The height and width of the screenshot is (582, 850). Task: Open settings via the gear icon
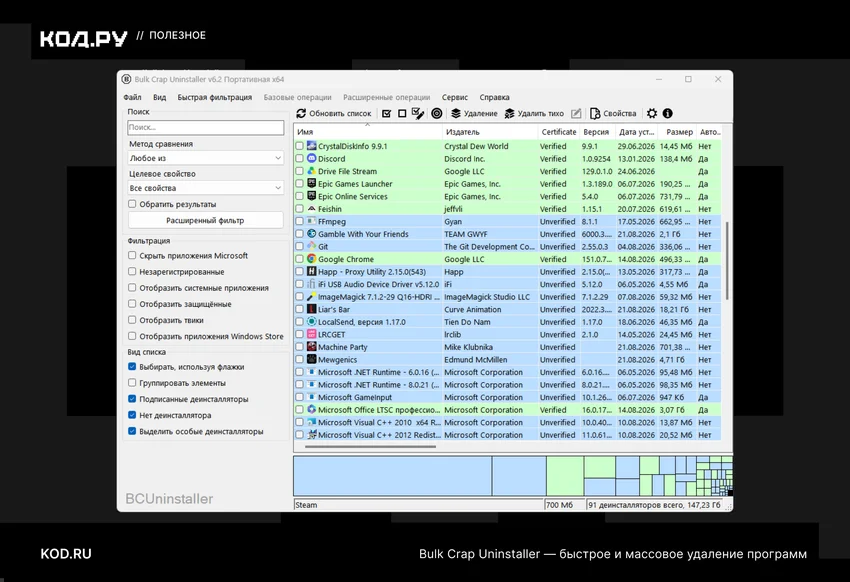click(x=652, y=113)
